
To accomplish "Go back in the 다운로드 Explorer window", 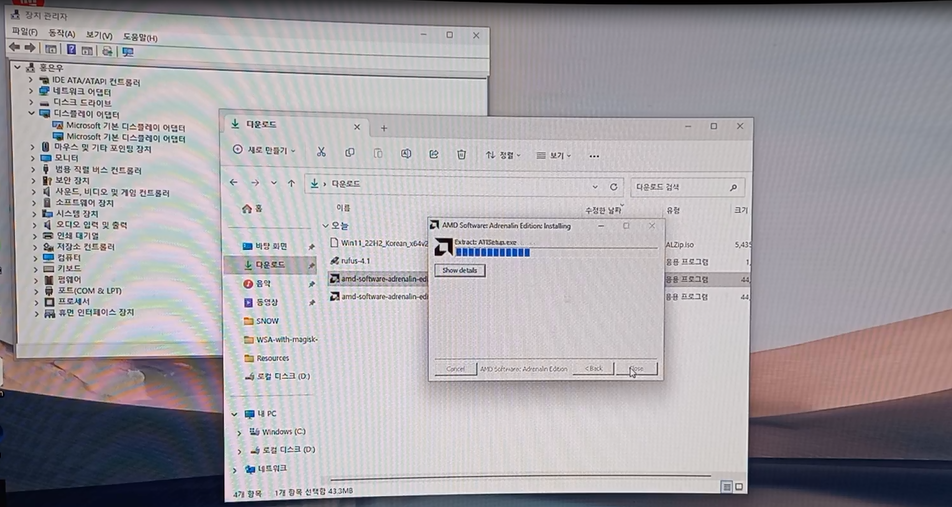I will coord(234,182).
